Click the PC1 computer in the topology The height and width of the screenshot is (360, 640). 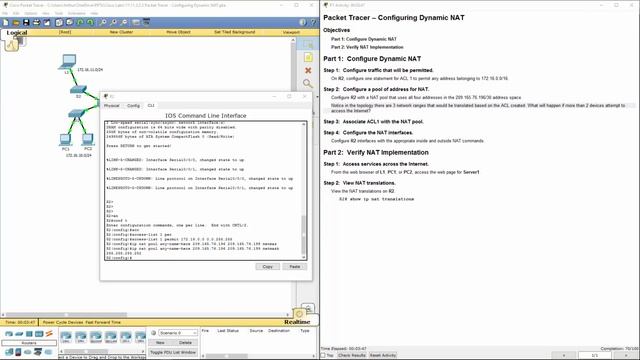(x=65, y=140)
